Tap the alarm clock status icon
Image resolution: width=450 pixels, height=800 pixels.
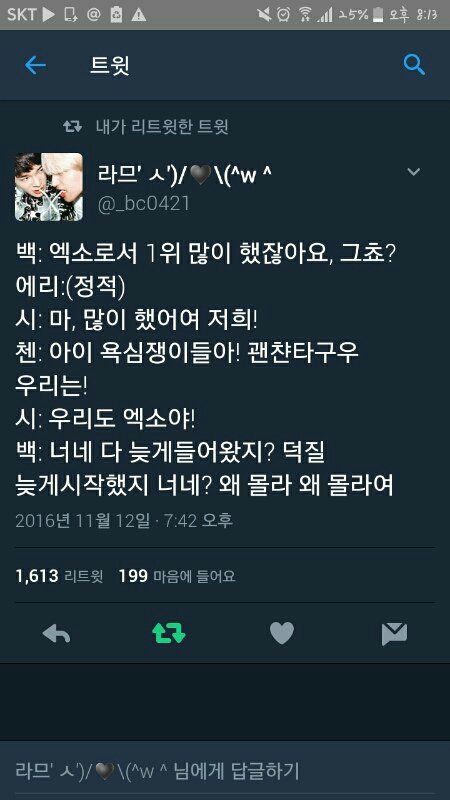[x=284, y=14]
